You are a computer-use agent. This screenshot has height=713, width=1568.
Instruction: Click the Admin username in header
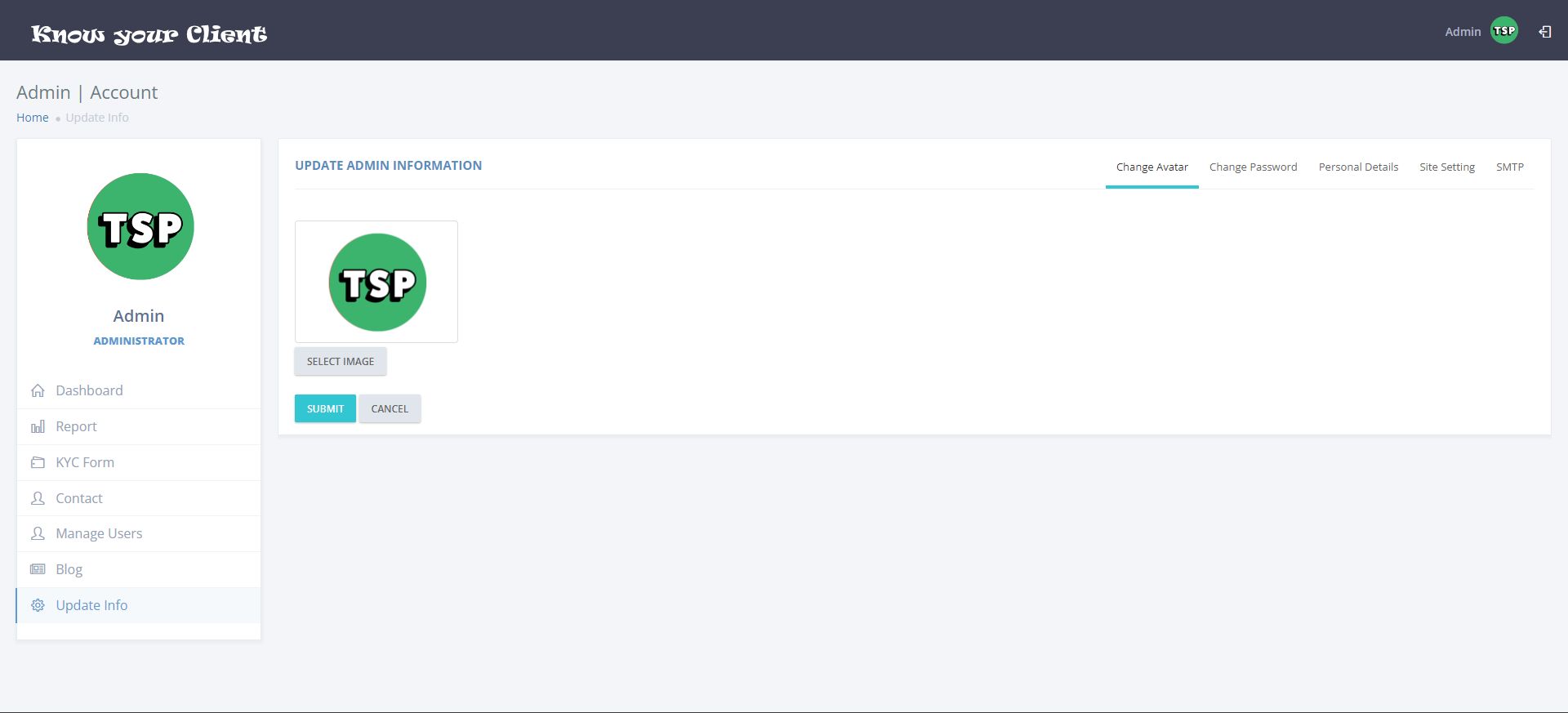coord(1463,32)
